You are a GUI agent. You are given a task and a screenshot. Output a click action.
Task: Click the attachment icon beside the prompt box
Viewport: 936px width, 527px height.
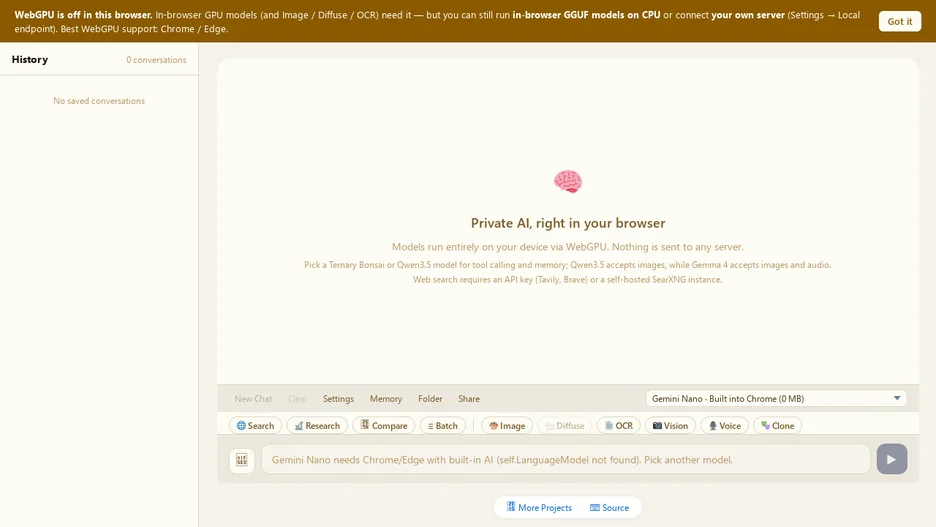(x=242, y=460)
